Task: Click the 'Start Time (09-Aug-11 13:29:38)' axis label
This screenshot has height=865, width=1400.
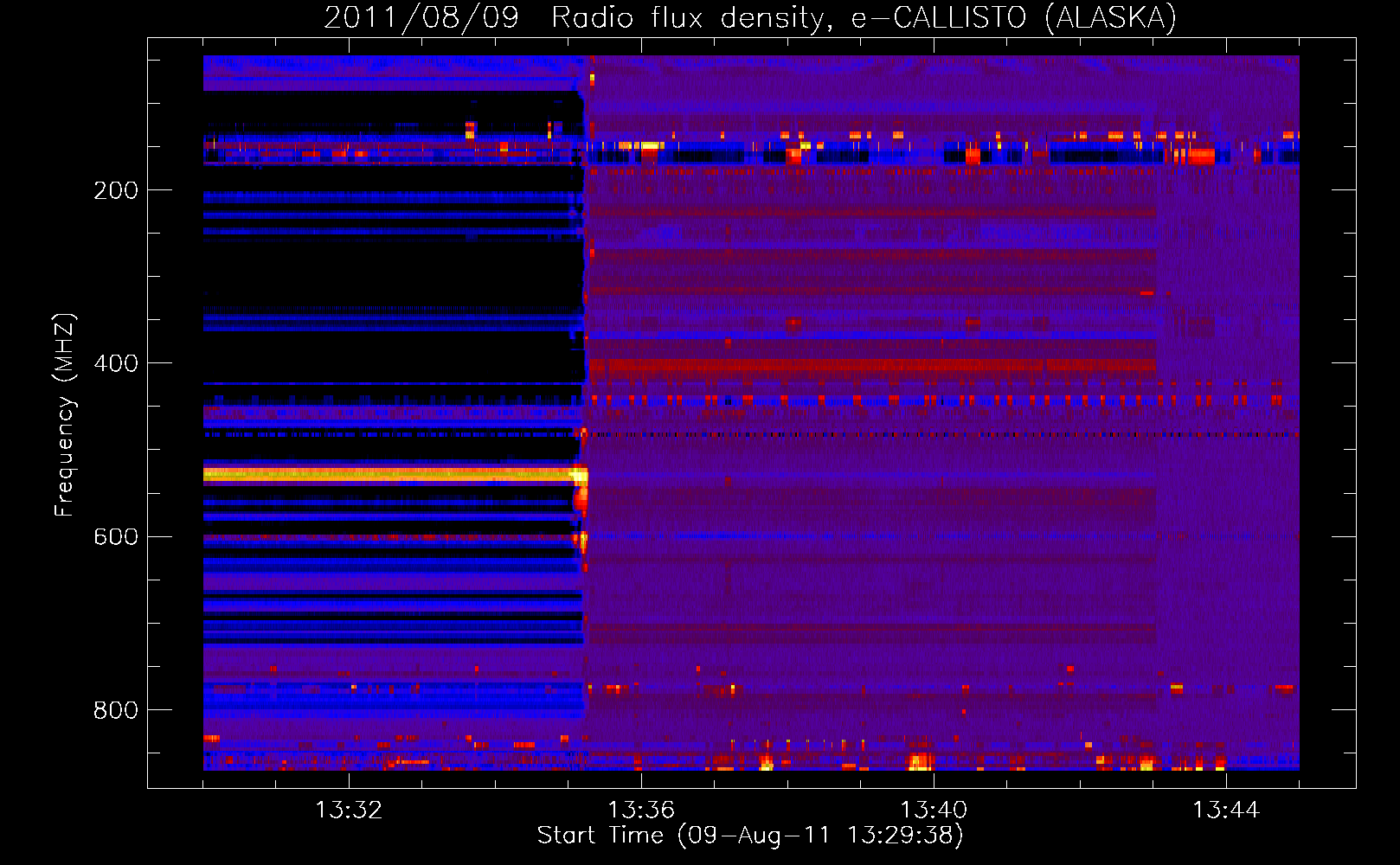Action: [750, 836]
